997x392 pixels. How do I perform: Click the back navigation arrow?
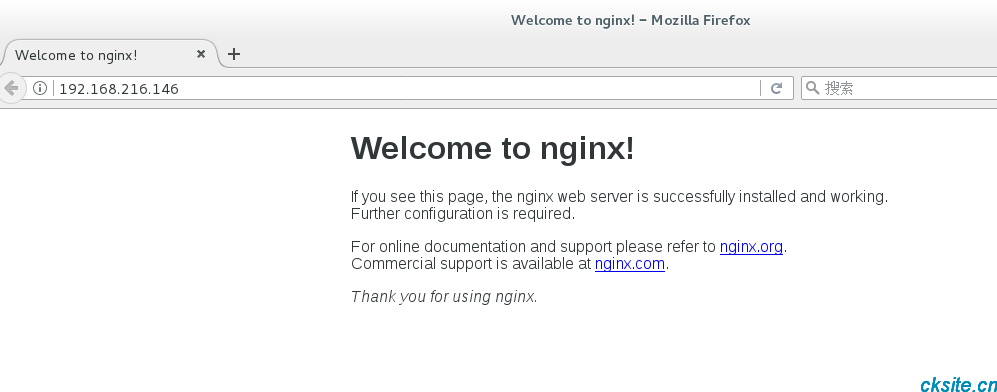(x=11, y=88)
